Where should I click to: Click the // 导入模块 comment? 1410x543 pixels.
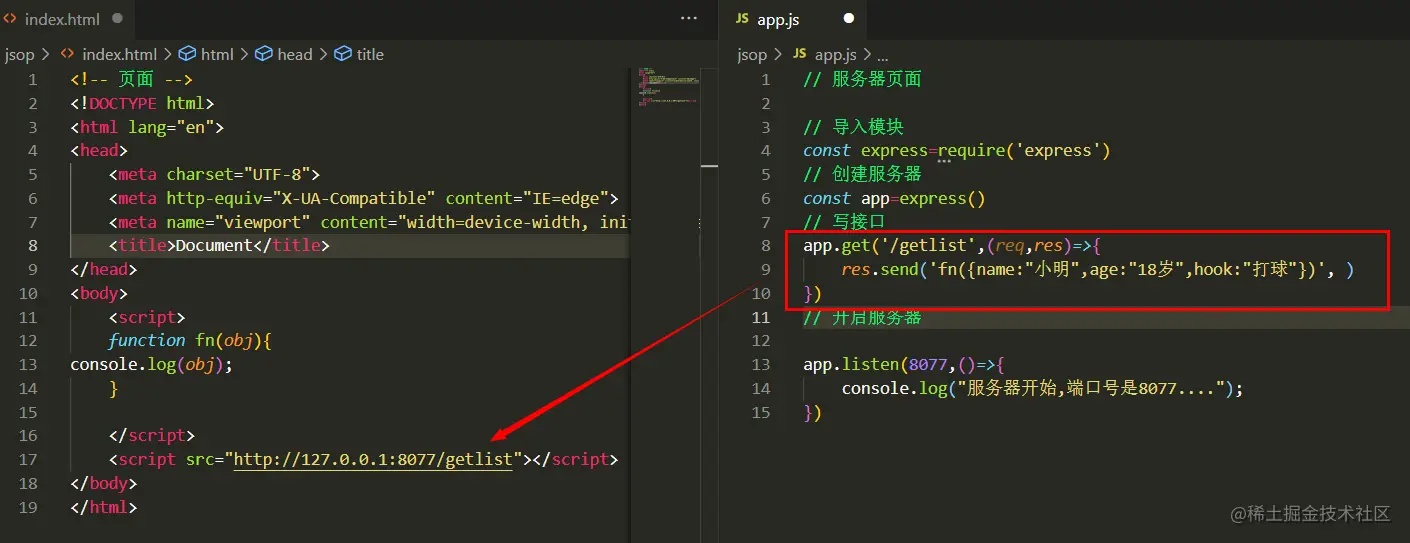coord(853,127)
